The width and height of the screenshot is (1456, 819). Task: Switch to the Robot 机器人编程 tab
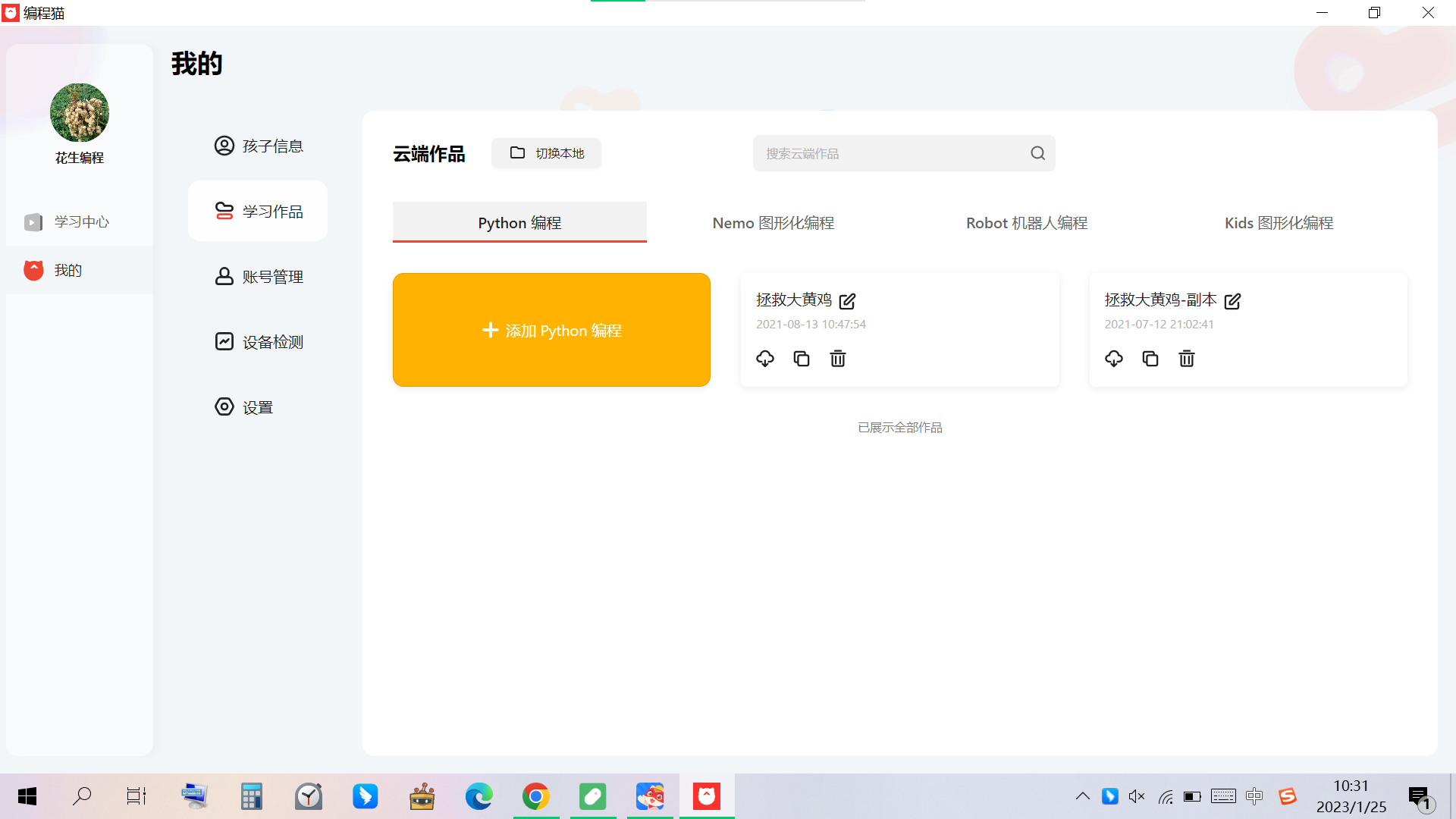(1027, 222)
